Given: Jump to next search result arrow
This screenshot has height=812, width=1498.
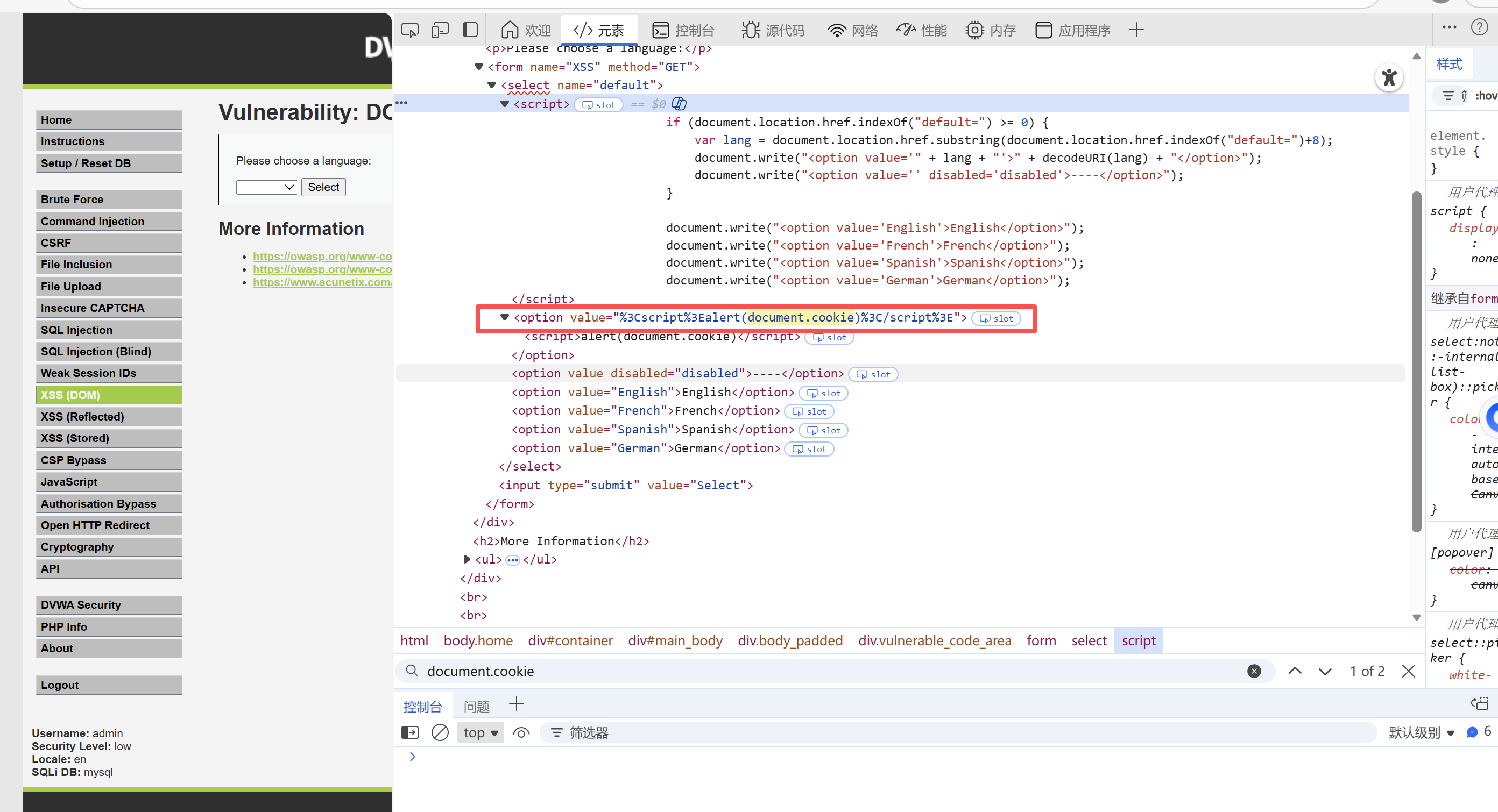Looking at the screenshot, I should [1325, 671].
